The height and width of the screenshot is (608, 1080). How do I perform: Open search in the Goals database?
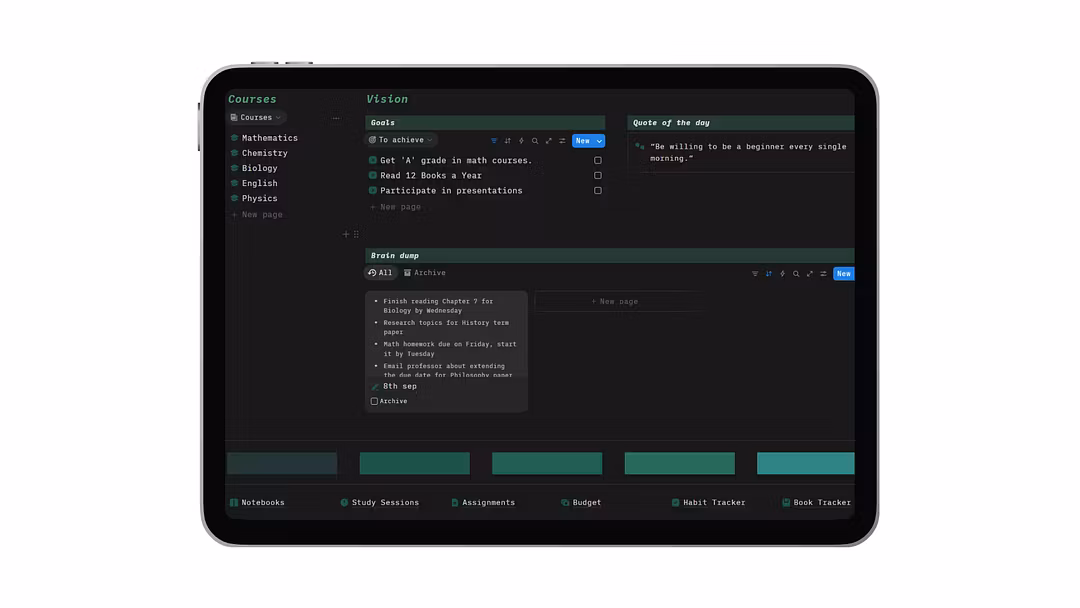pyautogui.click(x=535, y=141)
